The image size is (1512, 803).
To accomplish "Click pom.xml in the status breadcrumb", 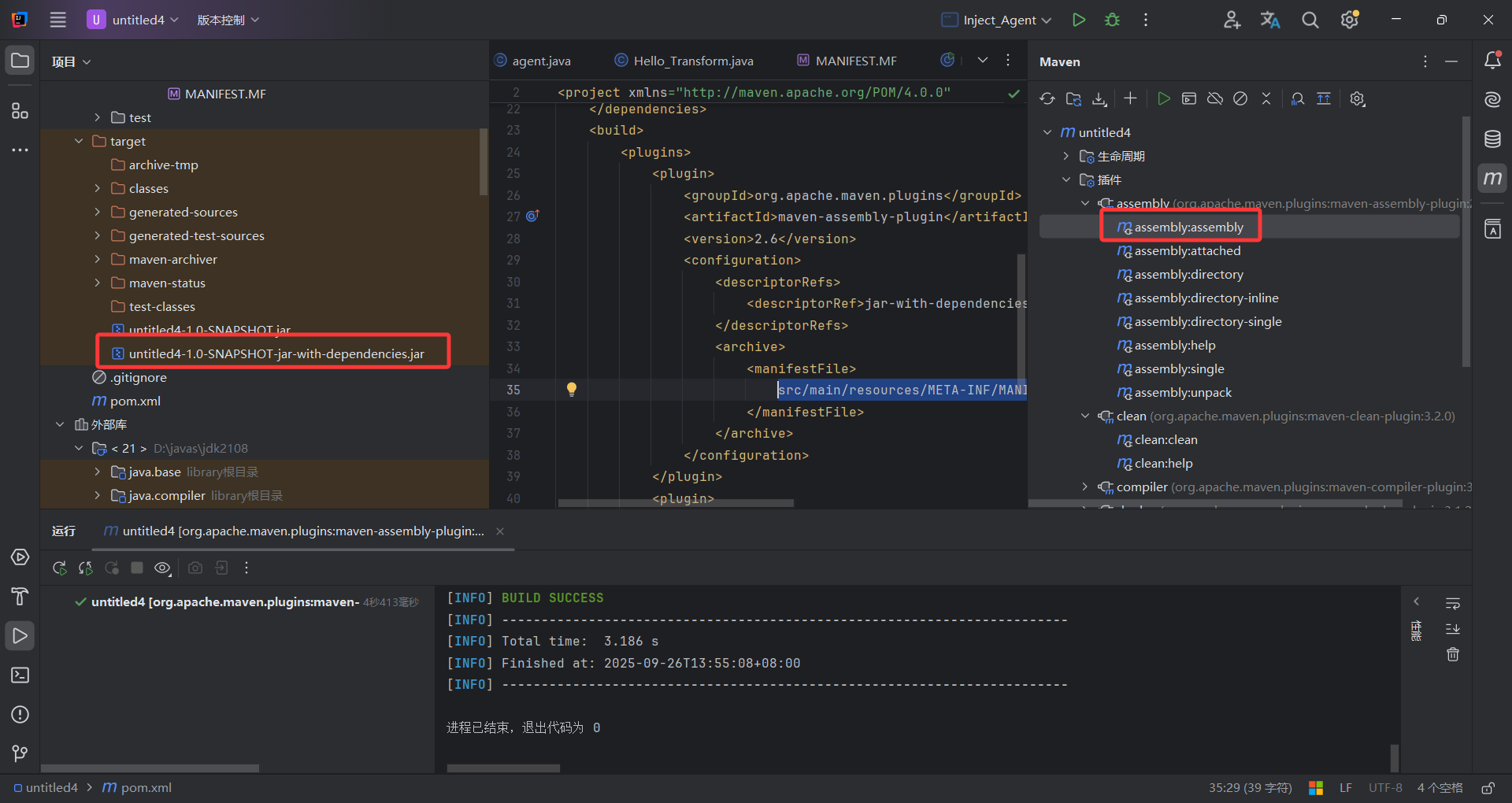I will coord(145,787).
